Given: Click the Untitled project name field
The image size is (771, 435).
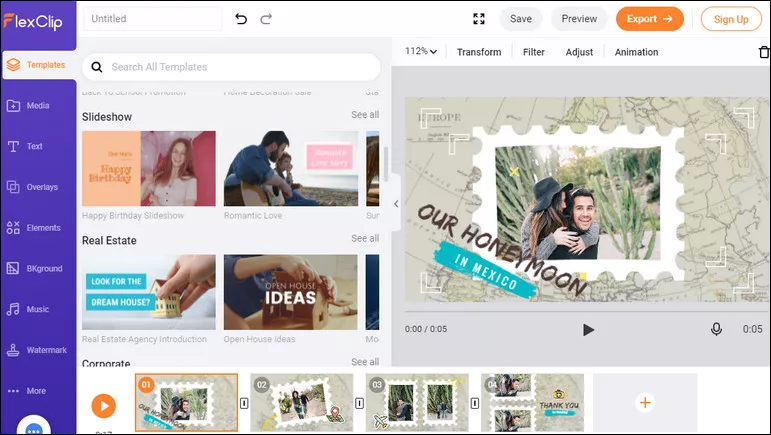Looking at the screenshot, I should coord(152,19).
